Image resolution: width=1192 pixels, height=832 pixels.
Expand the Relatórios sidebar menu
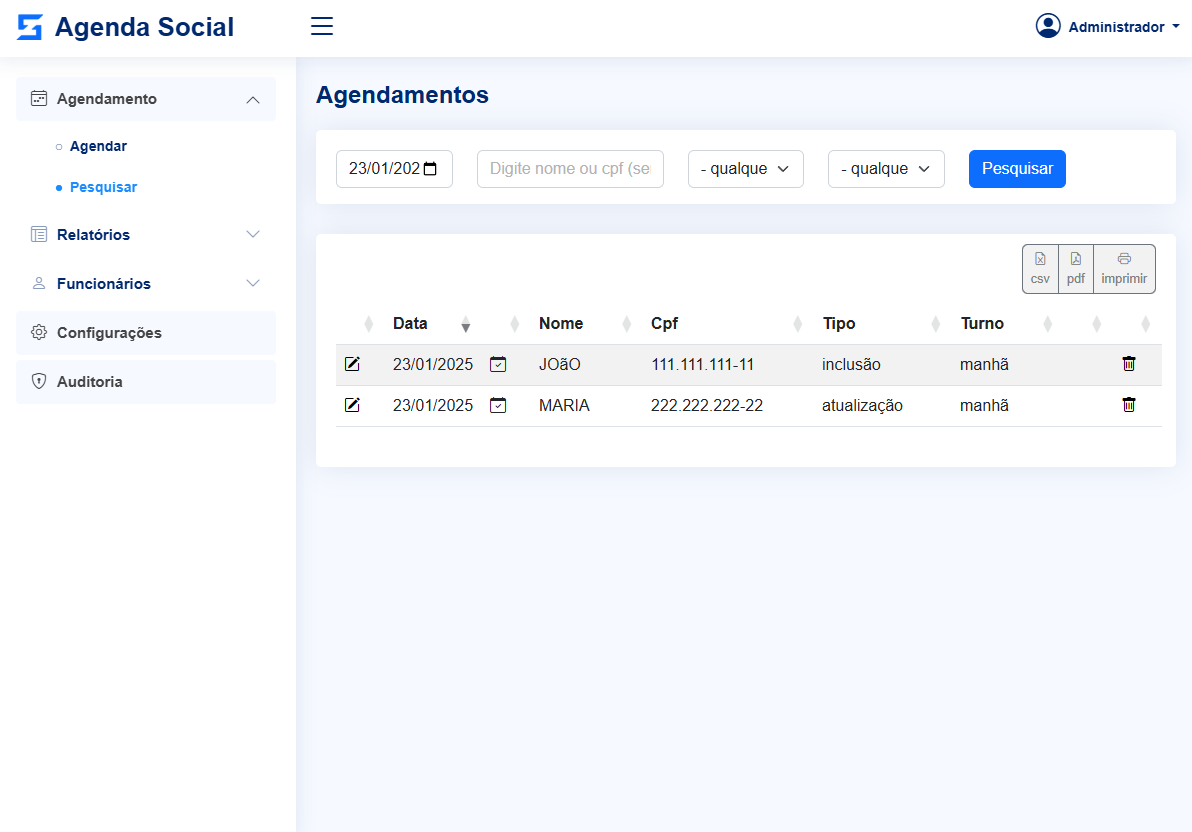(145, 235)
